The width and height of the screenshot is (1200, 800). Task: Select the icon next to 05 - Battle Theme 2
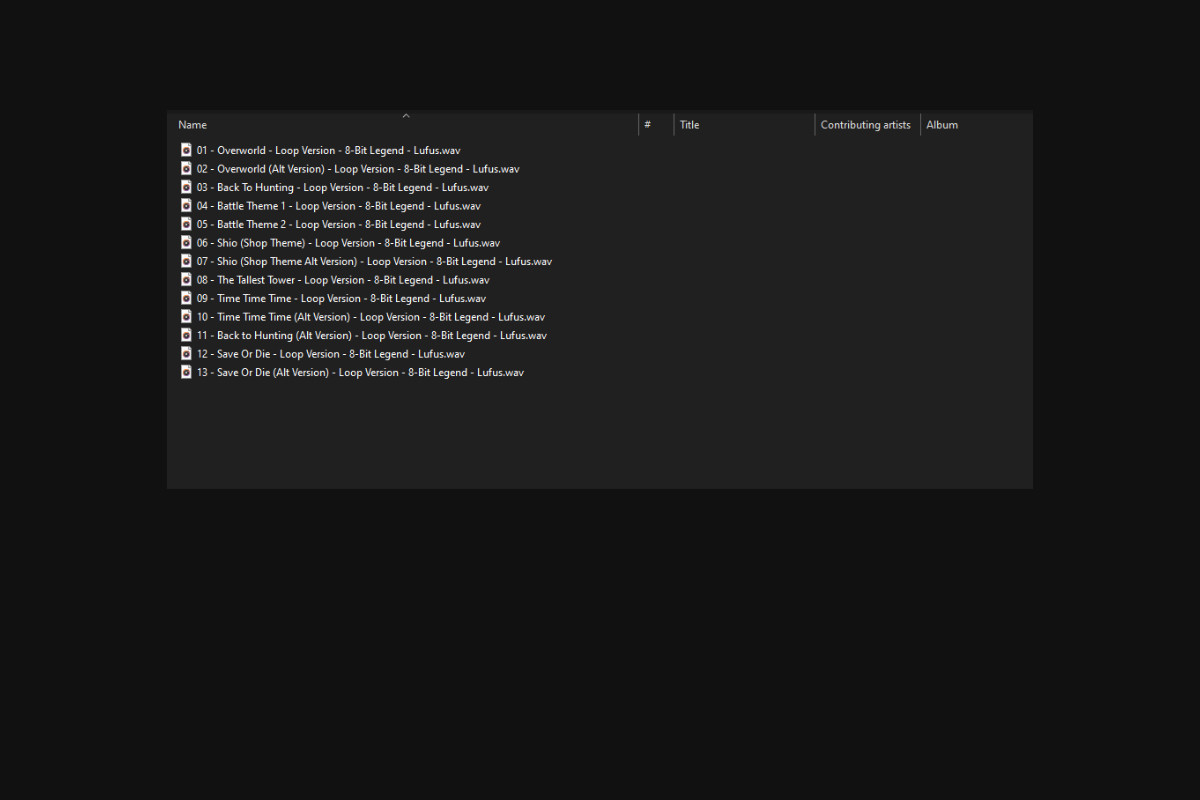(x=185, y=224)
